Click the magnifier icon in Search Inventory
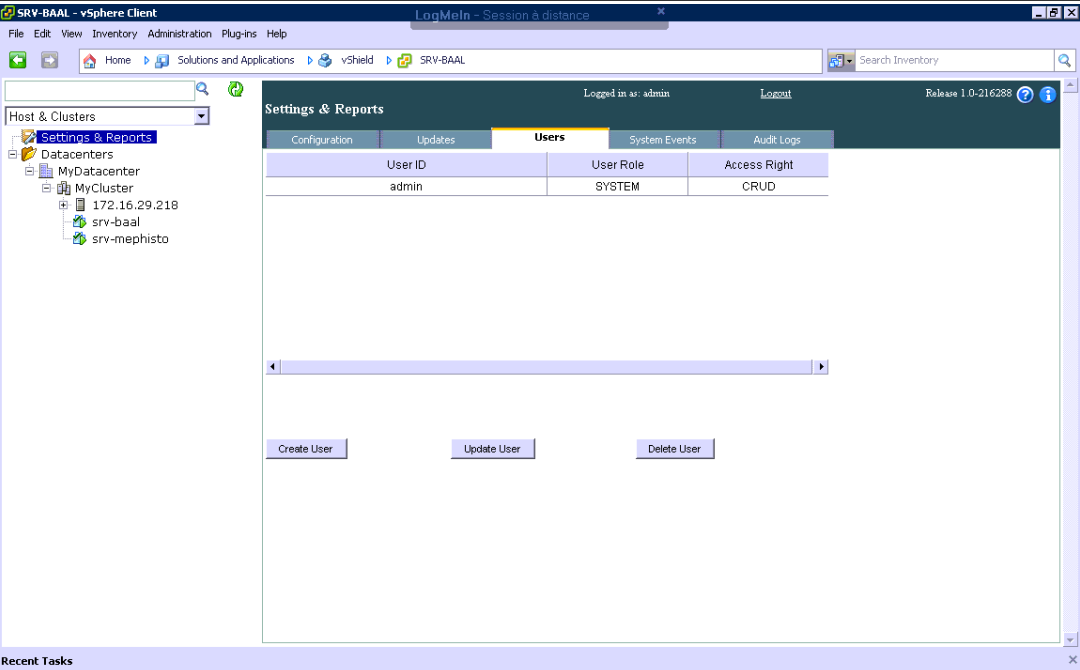Image resolution: width=1080 pixels, height=670 pixels. pyautogui.click(x=1065, y=61)
